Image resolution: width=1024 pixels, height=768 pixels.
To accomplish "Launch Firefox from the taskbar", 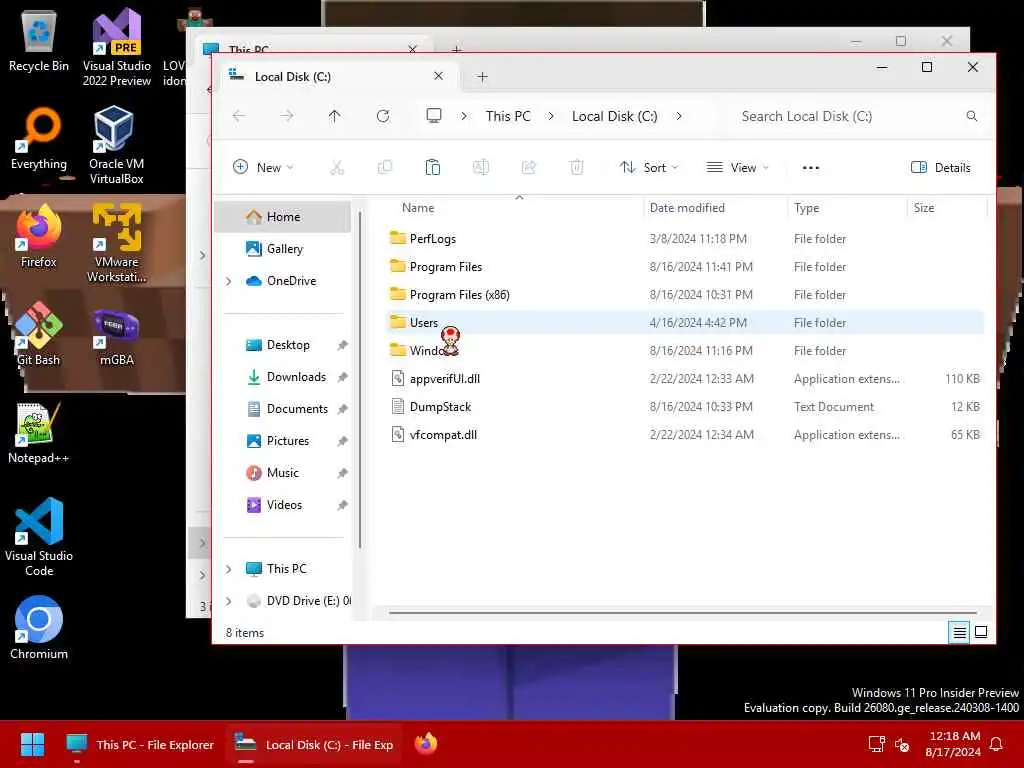I will (x=426, y=744).
